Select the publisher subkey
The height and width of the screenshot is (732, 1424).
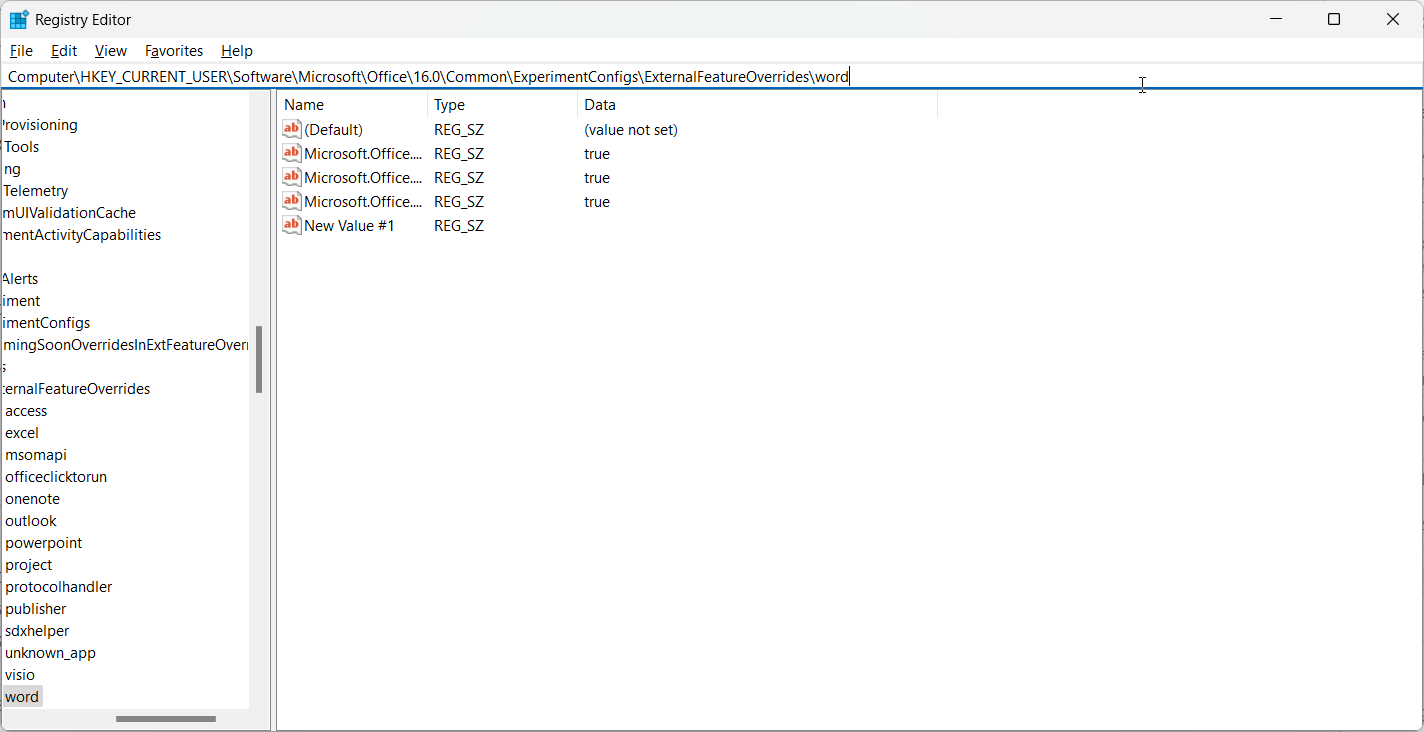point(35,608)
